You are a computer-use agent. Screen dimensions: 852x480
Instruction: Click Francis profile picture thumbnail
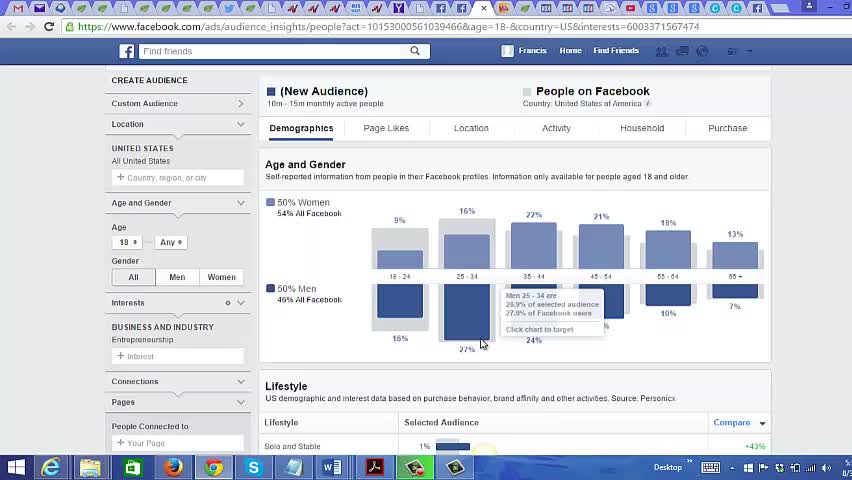(x=507, y=51)
